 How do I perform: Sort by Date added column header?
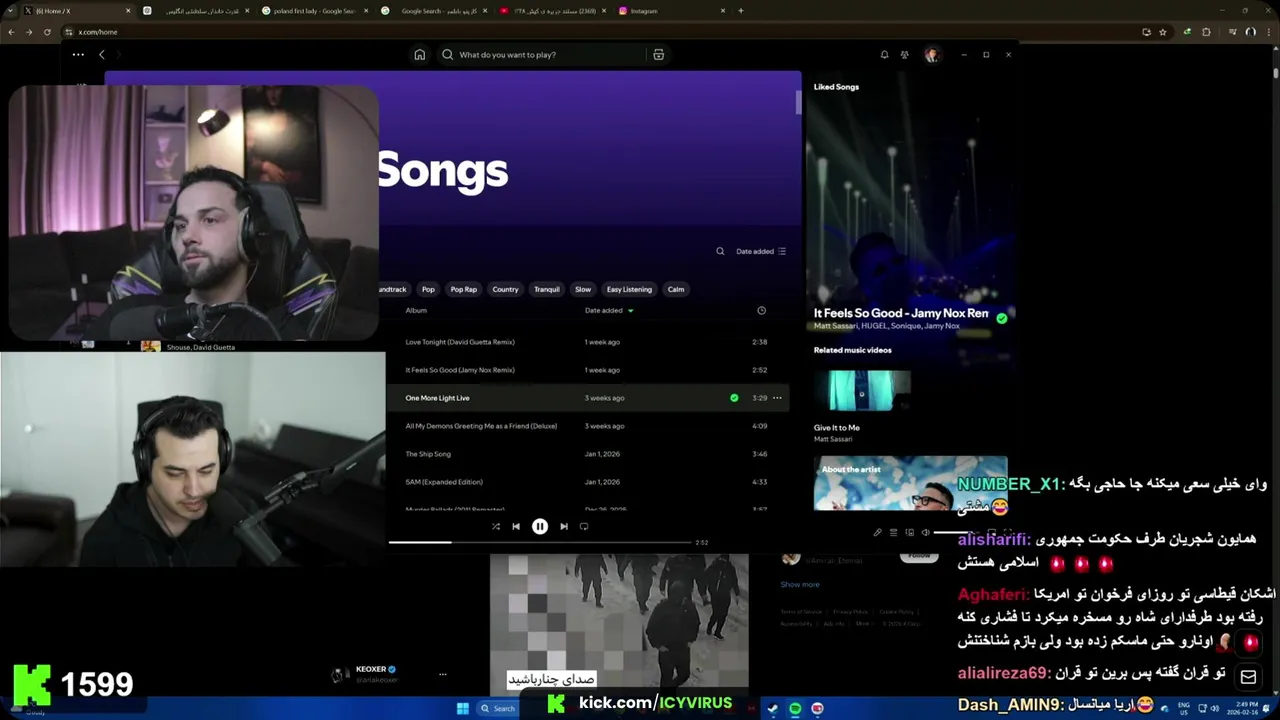tap(609, 310)
